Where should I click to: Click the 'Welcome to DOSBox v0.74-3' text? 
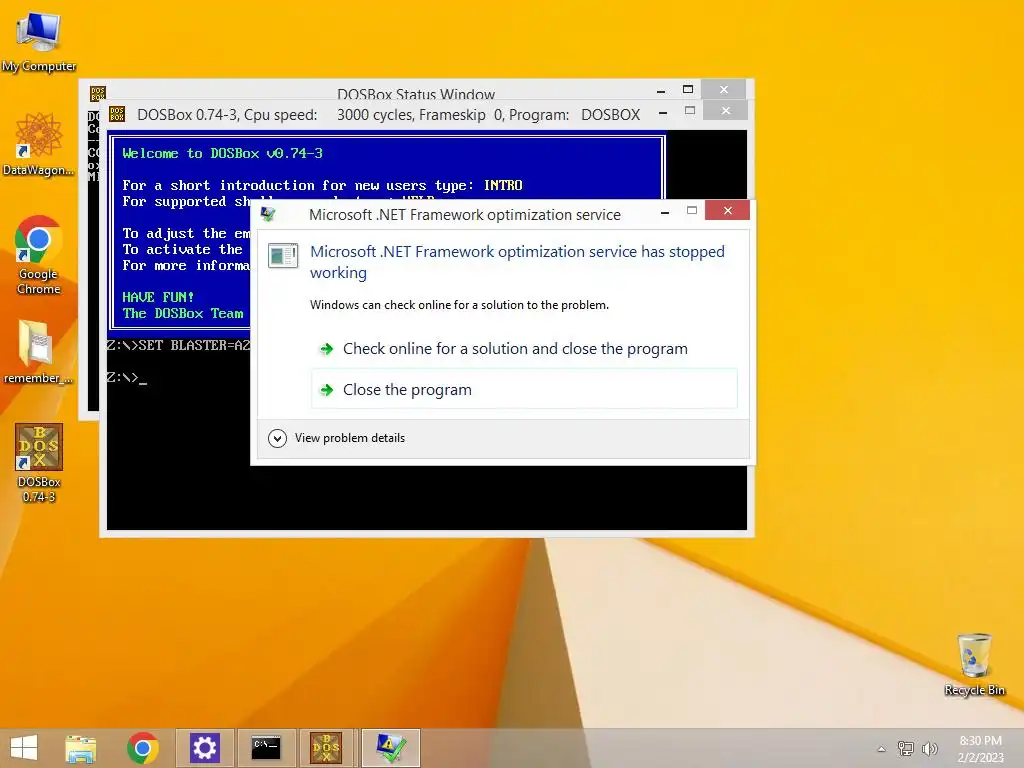[222, 153]
